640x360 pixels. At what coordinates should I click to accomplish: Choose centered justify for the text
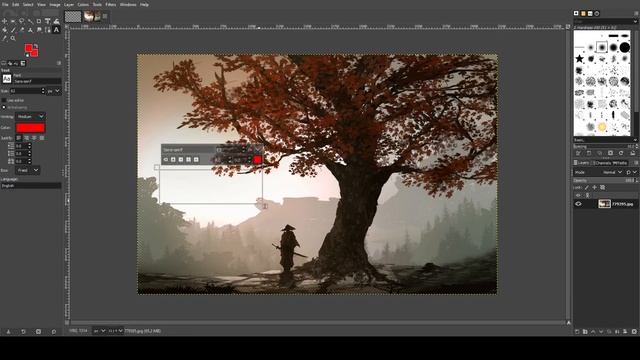[x=34, y=138]
